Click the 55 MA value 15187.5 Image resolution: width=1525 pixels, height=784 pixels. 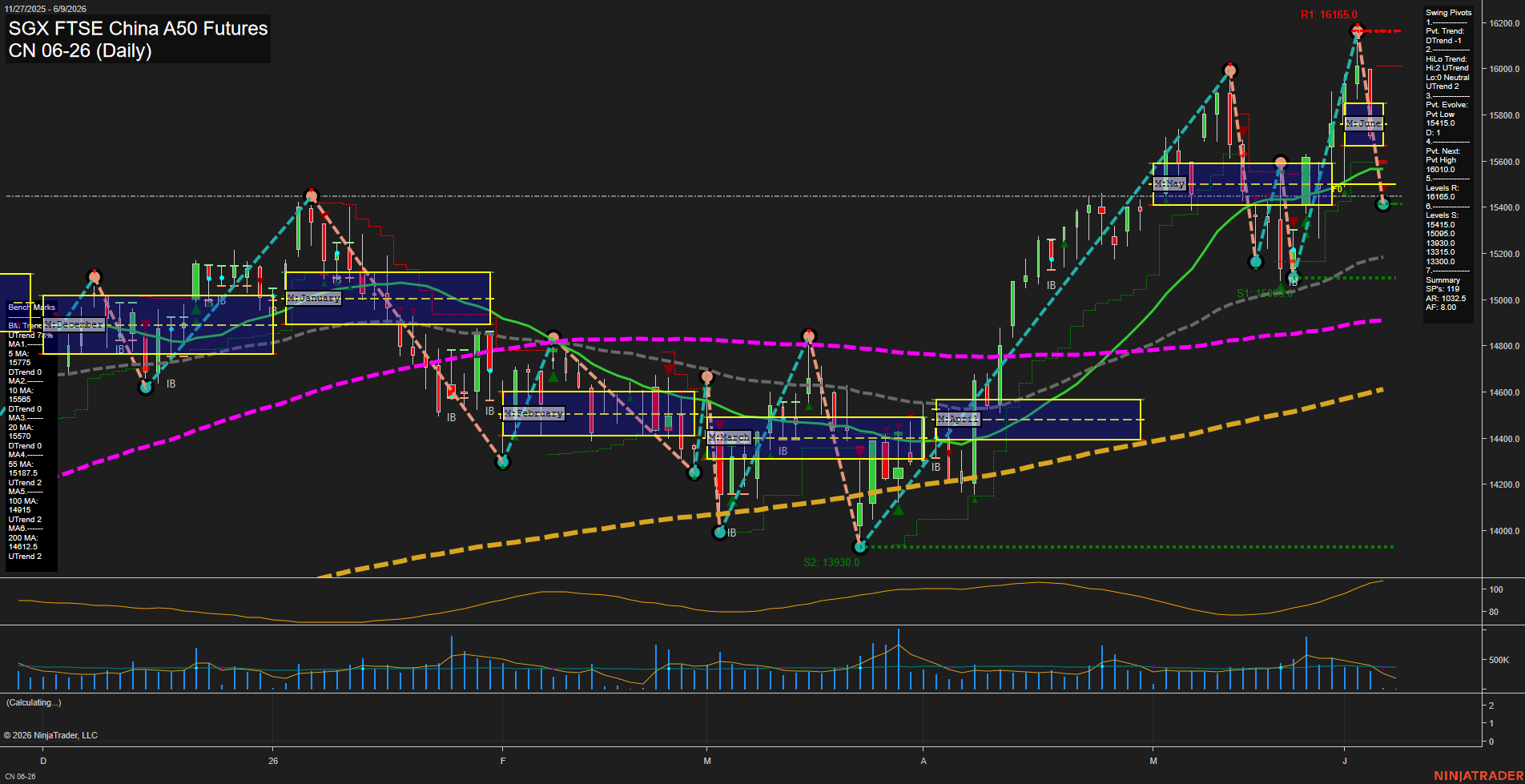click(22, 473)
